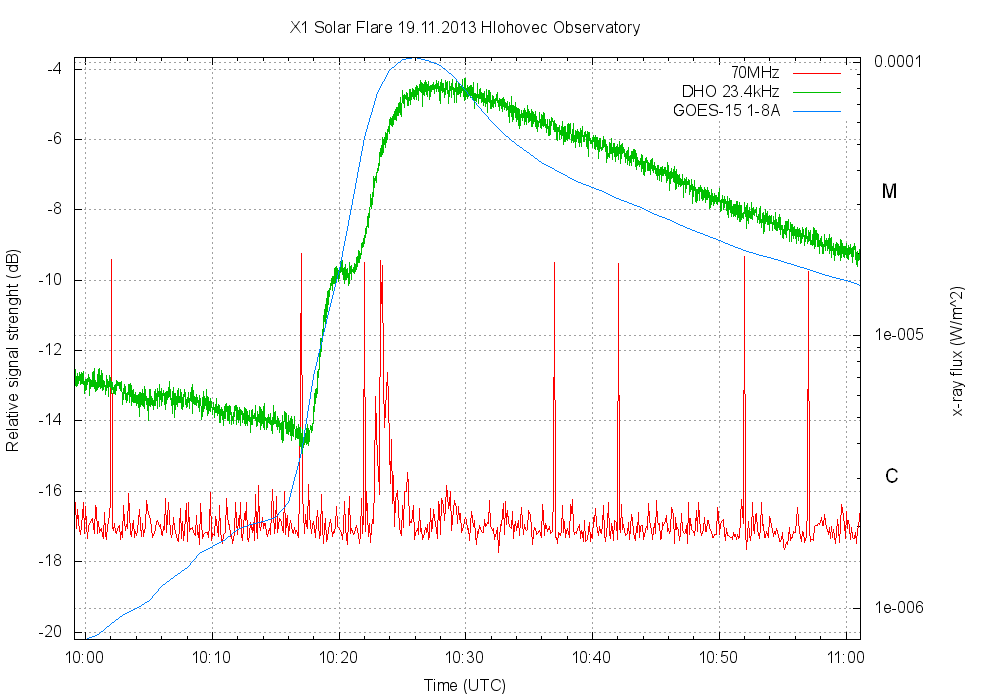Click the green line sample in the legend
Image resolution: width=1000 pixels, height=700 pixels.
[817, 92]
